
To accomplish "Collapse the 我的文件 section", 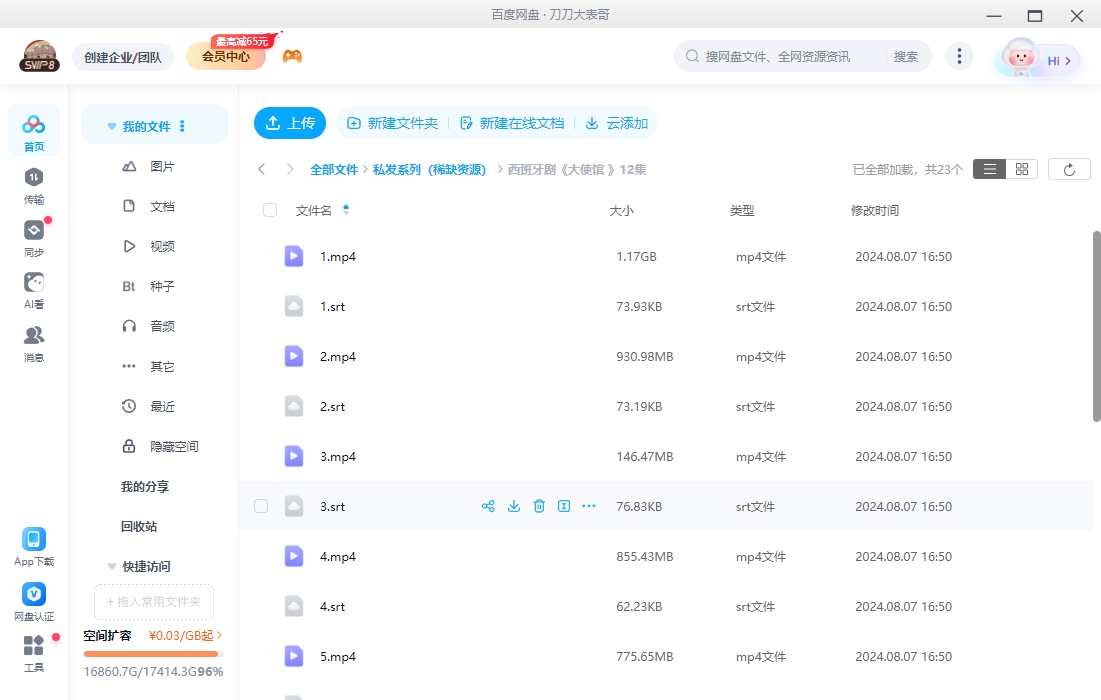I will click(111, 125).
